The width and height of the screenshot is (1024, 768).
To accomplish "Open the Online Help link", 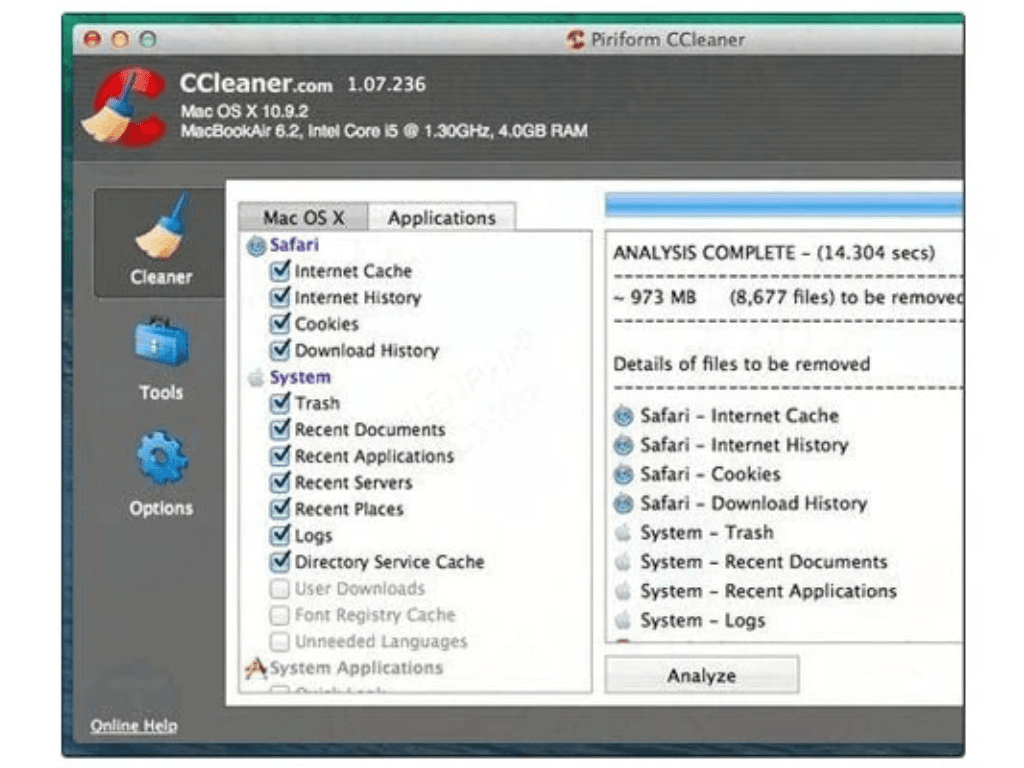I will (x=133, y=726).
